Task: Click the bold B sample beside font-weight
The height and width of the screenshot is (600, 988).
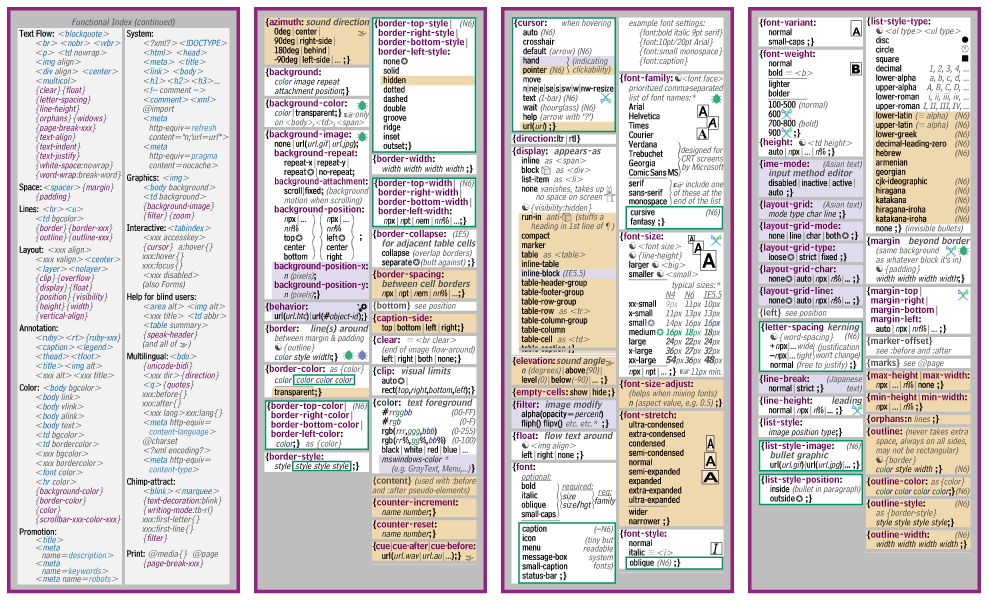Action: (x=856, y=69)
